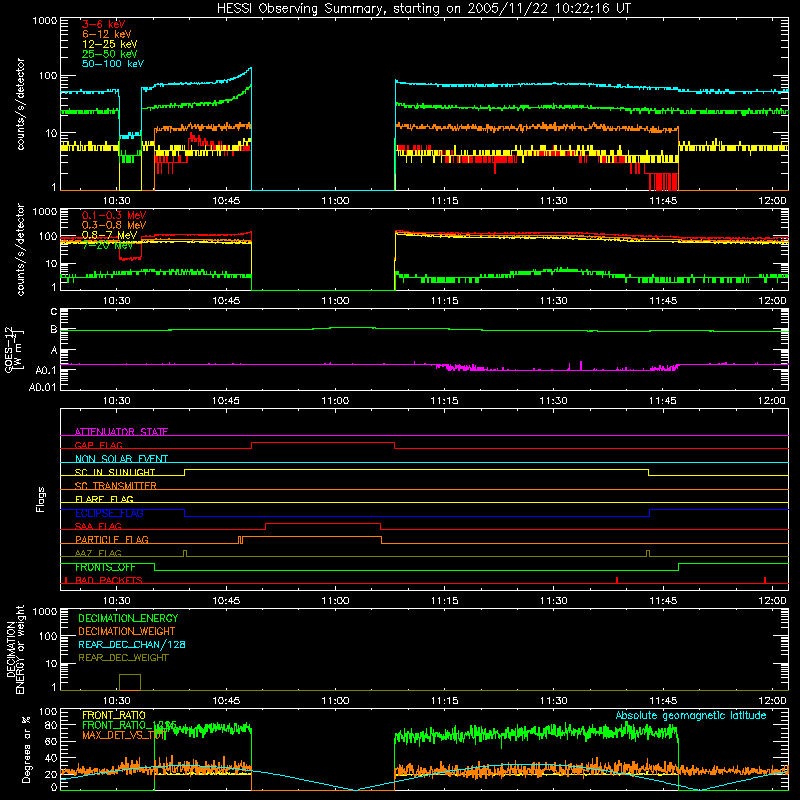
Task: Select the FLARE_FLAG label
Action: (104, 499)
